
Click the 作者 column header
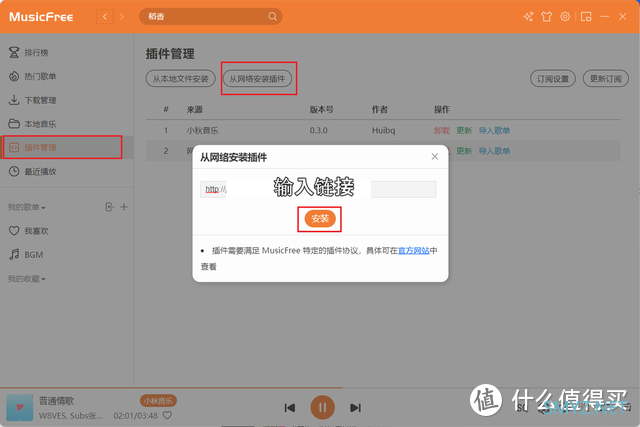(380, 109)
